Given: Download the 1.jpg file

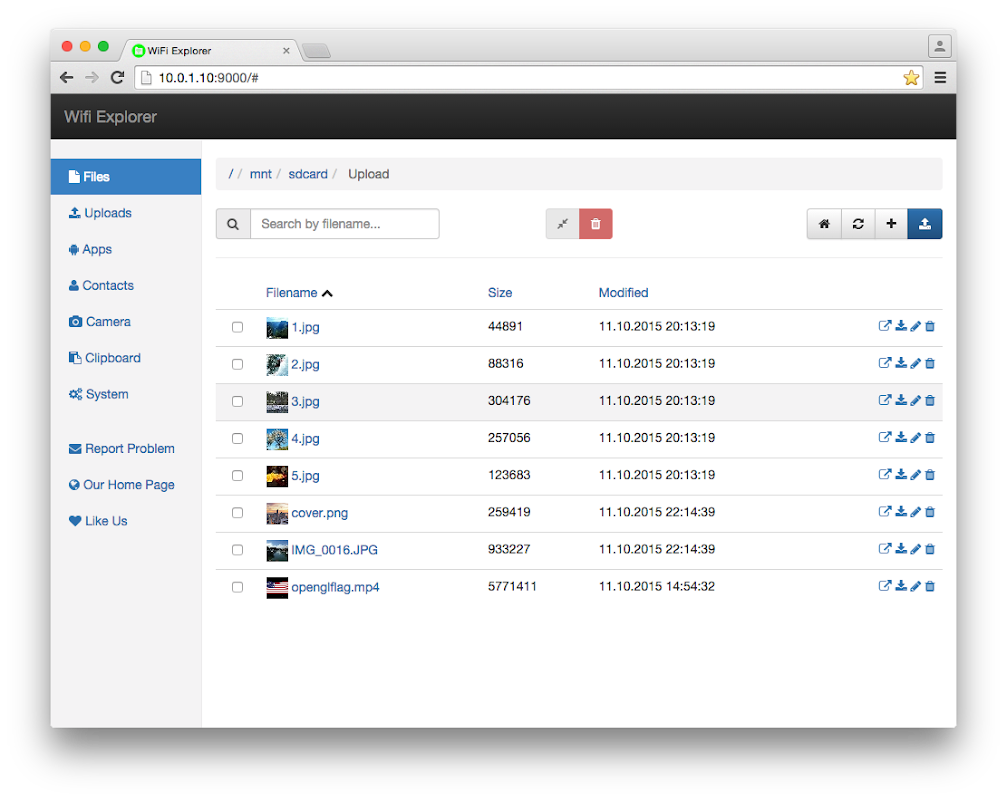Looking at the screenshot, I should (x=900, y=326).
